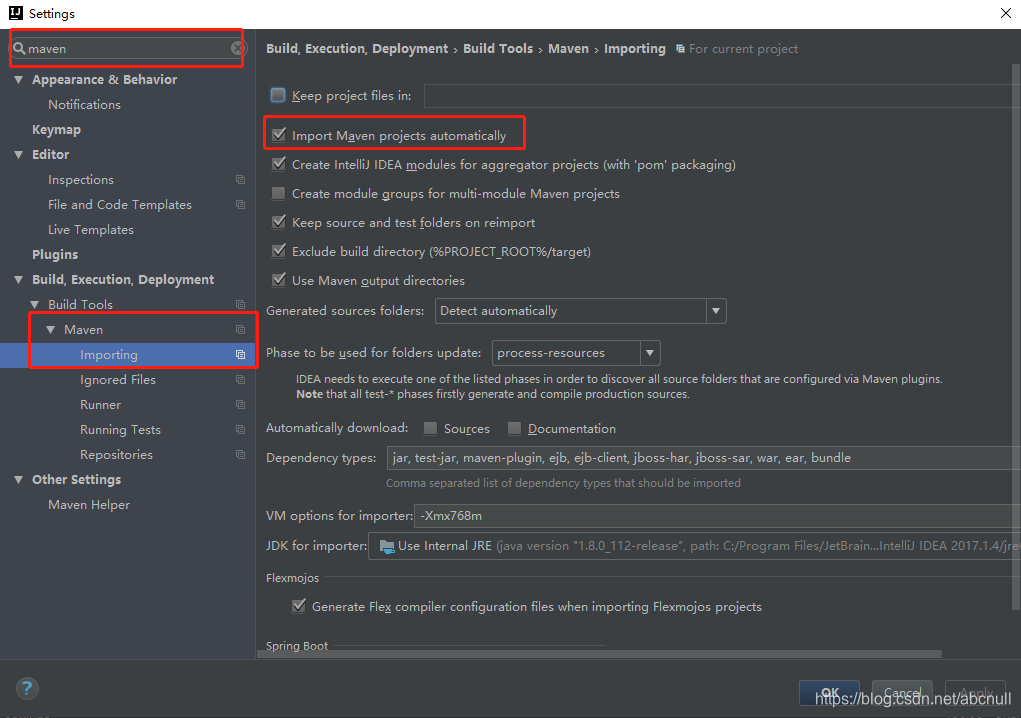
Task: Click project-level icon beside Maven row
Action: 240,329
